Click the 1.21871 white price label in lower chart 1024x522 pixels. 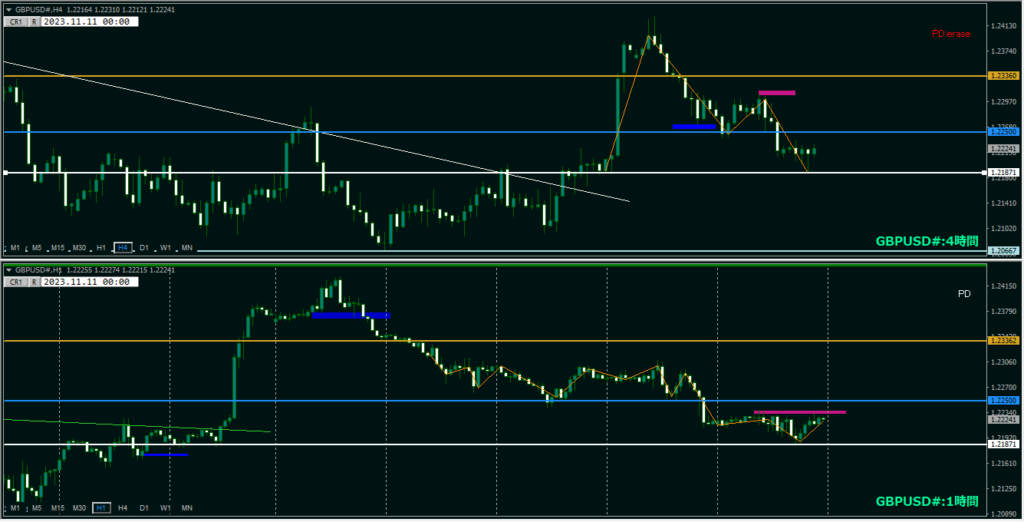[1004, 444]
